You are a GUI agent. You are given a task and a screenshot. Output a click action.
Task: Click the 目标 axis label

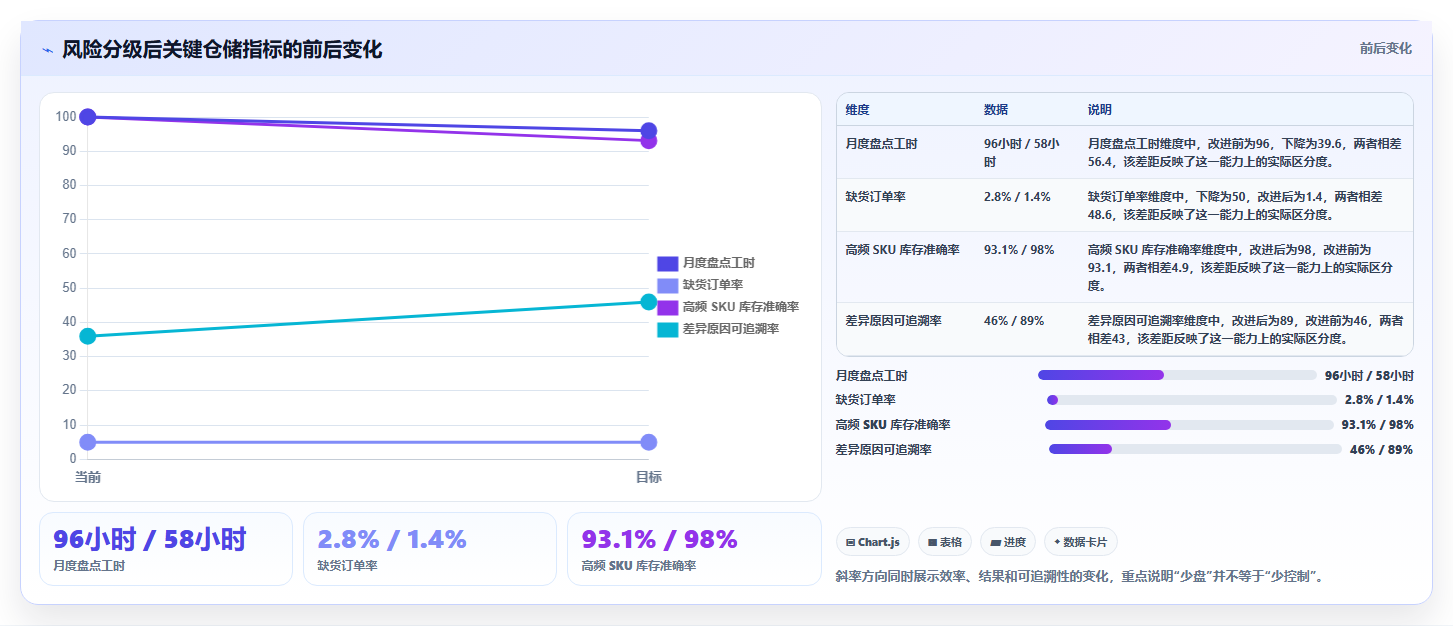(649, 477)
